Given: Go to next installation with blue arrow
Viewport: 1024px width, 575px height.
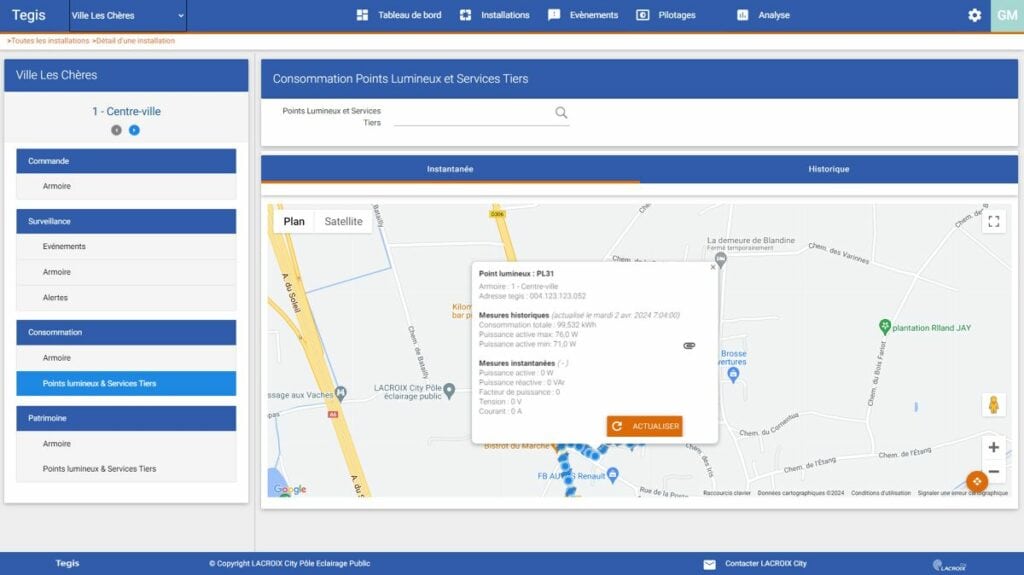Looking at the screenshot, I should tap(134, 130).
